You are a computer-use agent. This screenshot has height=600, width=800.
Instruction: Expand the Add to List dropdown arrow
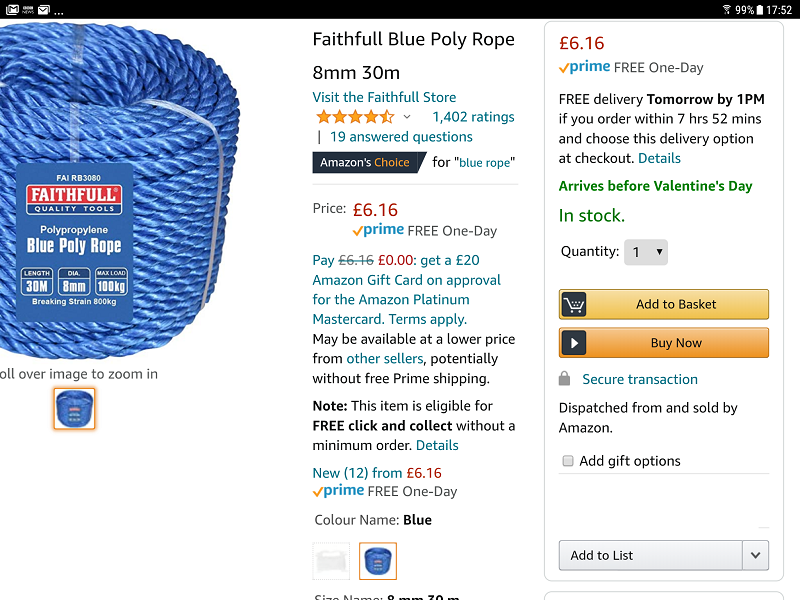click(756, 555)
